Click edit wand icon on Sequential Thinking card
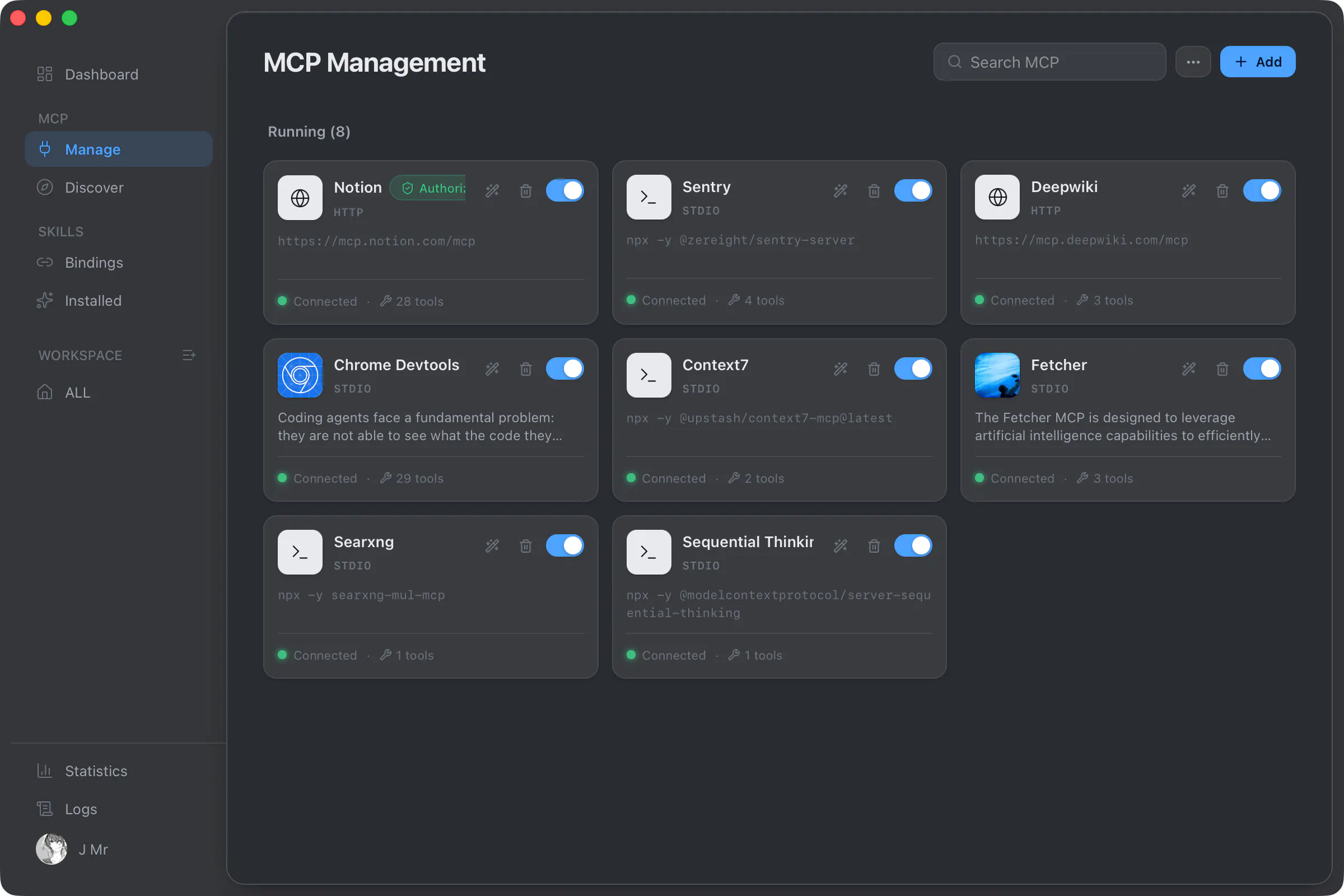 (841, 547)
